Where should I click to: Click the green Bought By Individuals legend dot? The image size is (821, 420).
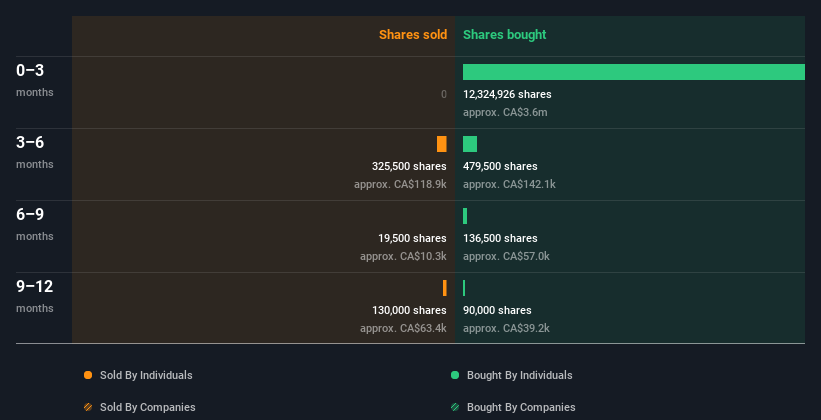455,375
